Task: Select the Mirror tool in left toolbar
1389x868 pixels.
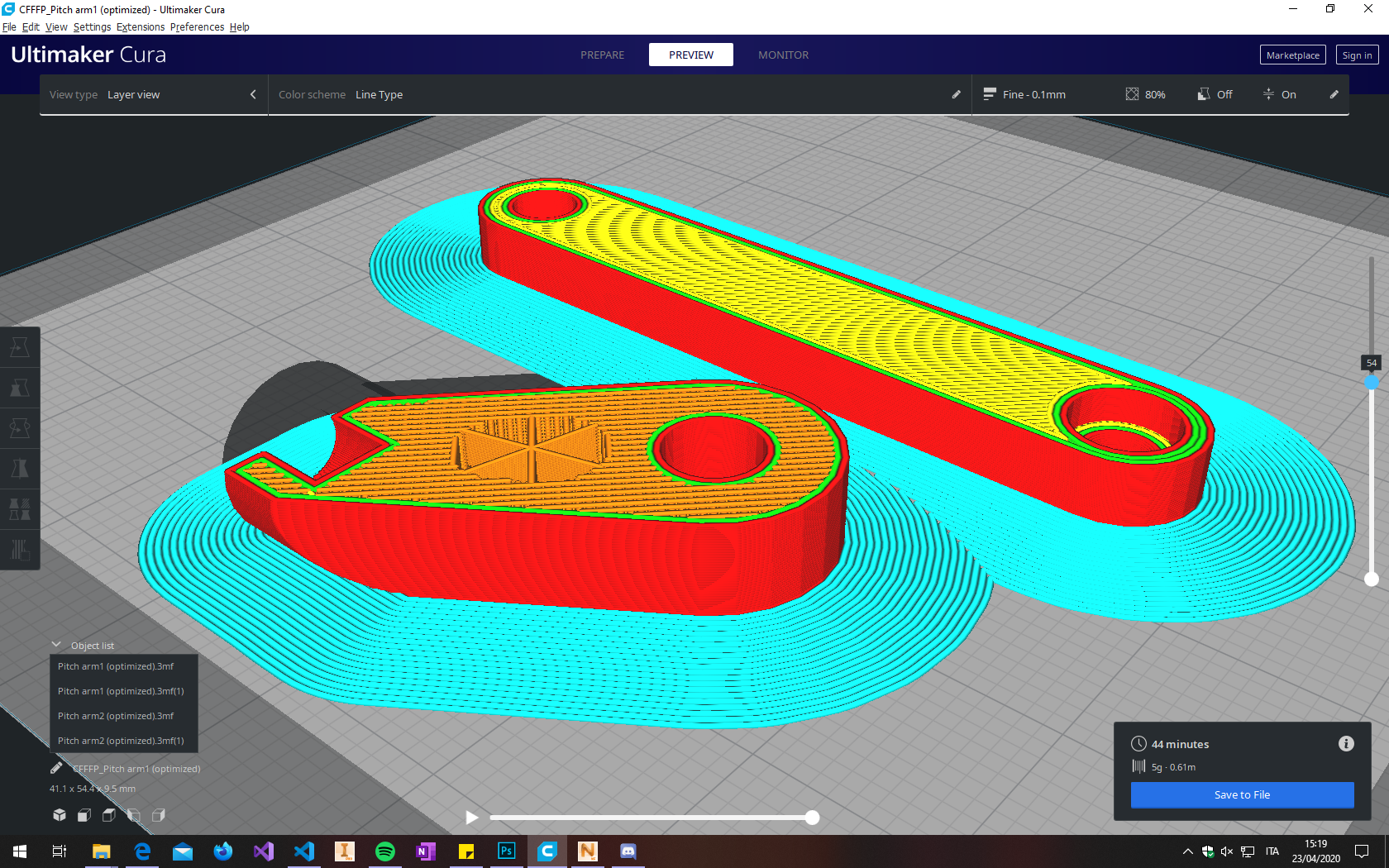Action: pyautogui.click(x=20, y=469)
